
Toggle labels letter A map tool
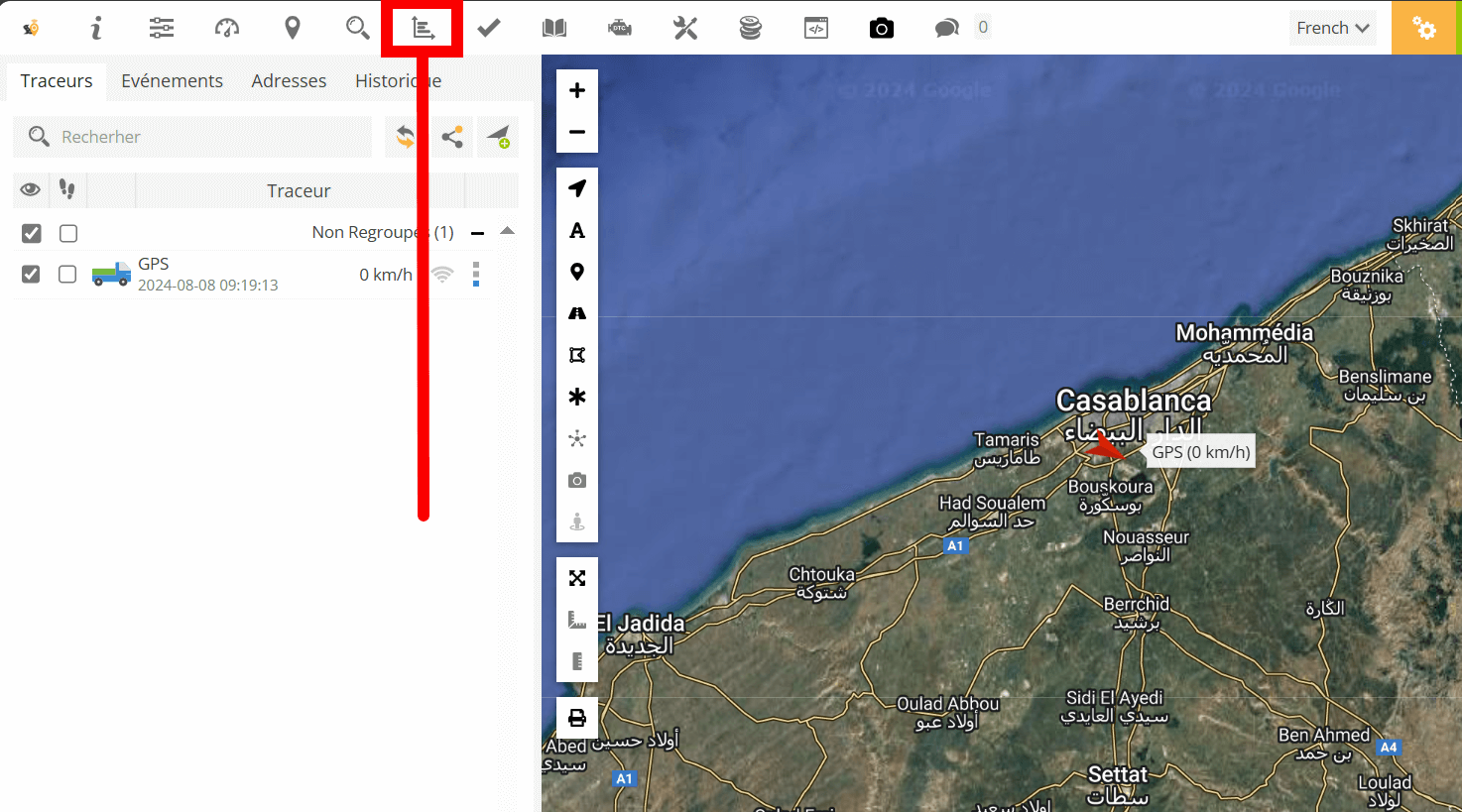click(x=577, y=230)
